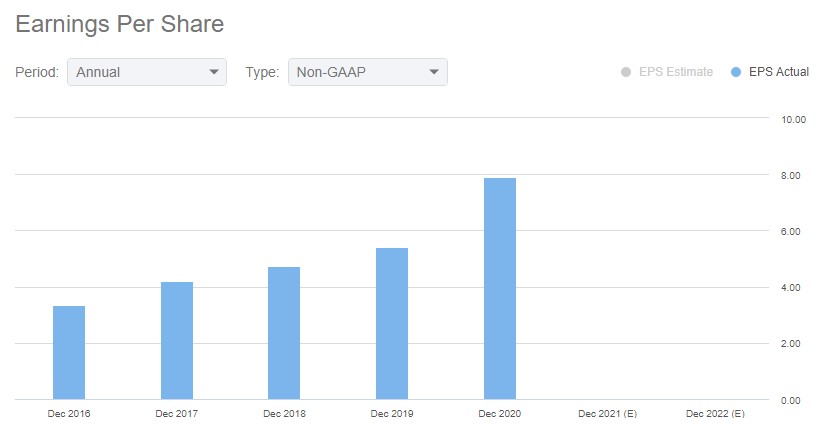This screenshot has width=821, height=426.
Task: Click the gray EPS Estimate legend dot
Action: 626,72
